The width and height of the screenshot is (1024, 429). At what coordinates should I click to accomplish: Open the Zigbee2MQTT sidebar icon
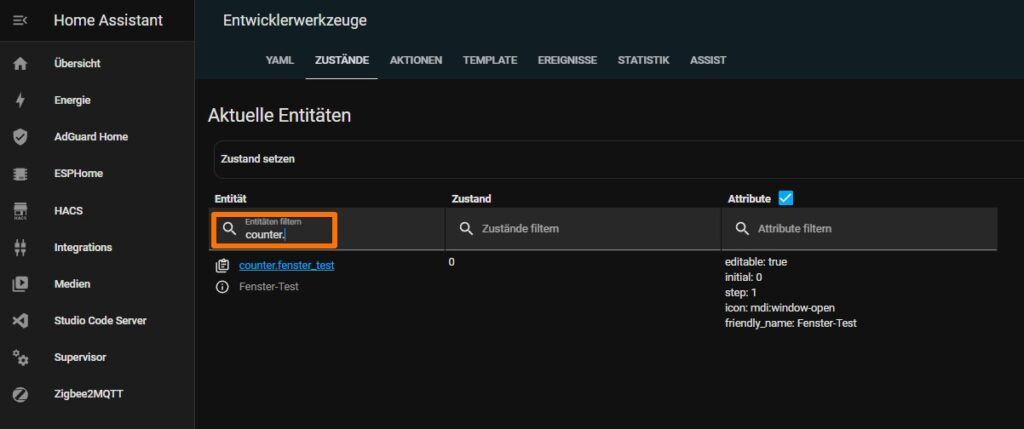[20, 394]
